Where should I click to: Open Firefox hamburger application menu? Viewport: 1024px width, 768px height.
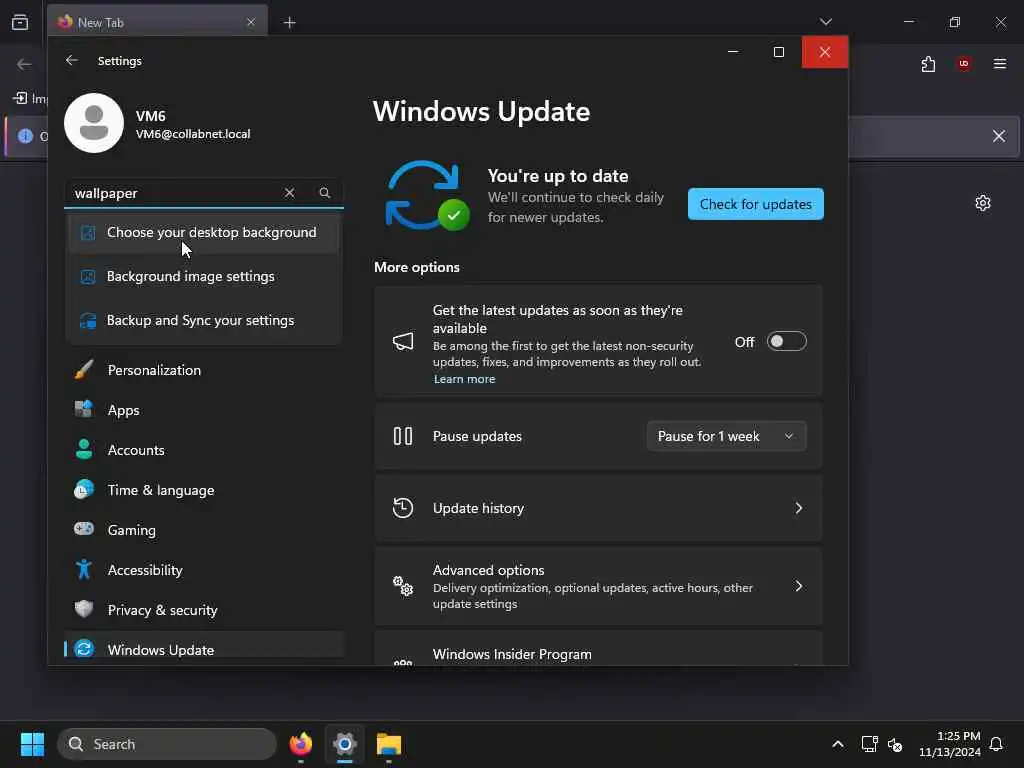point(999,64)
